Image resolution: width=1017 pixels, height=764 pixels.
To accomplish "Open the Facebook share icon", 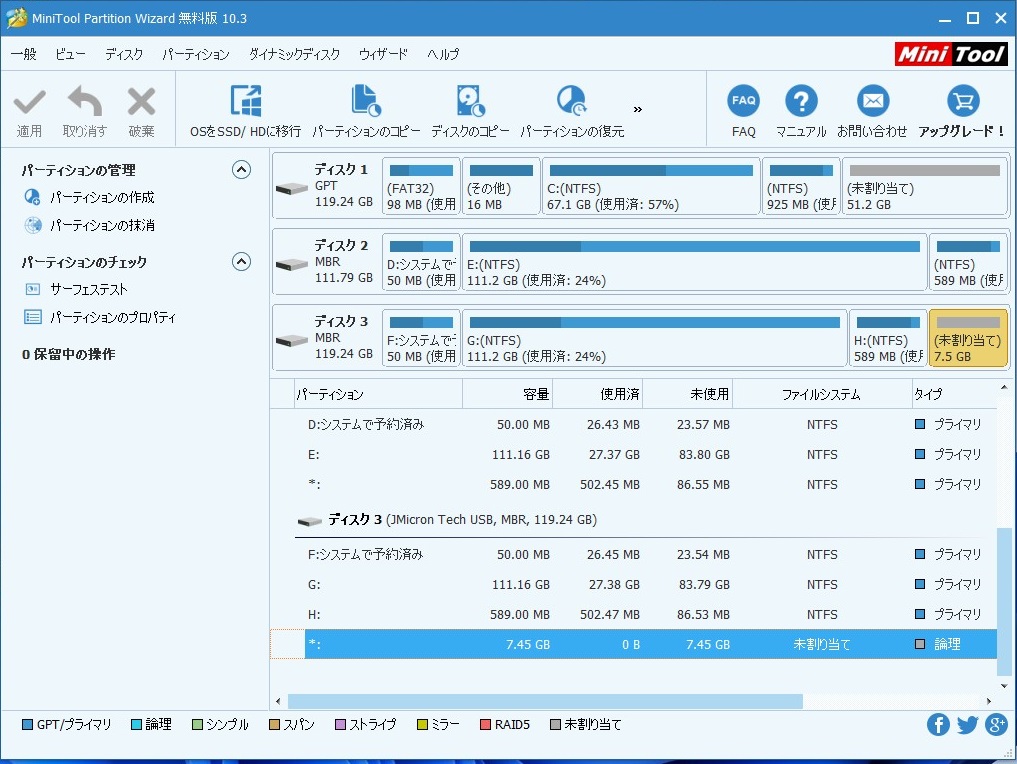I will [x=938, y=725].
